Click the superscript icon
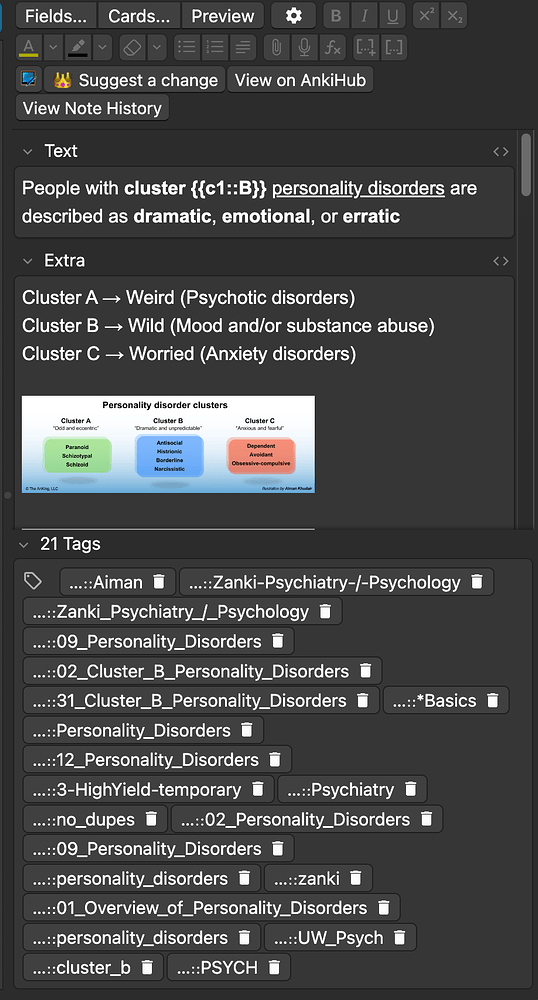The image size is (538, 1000). [x=426, y=16]
